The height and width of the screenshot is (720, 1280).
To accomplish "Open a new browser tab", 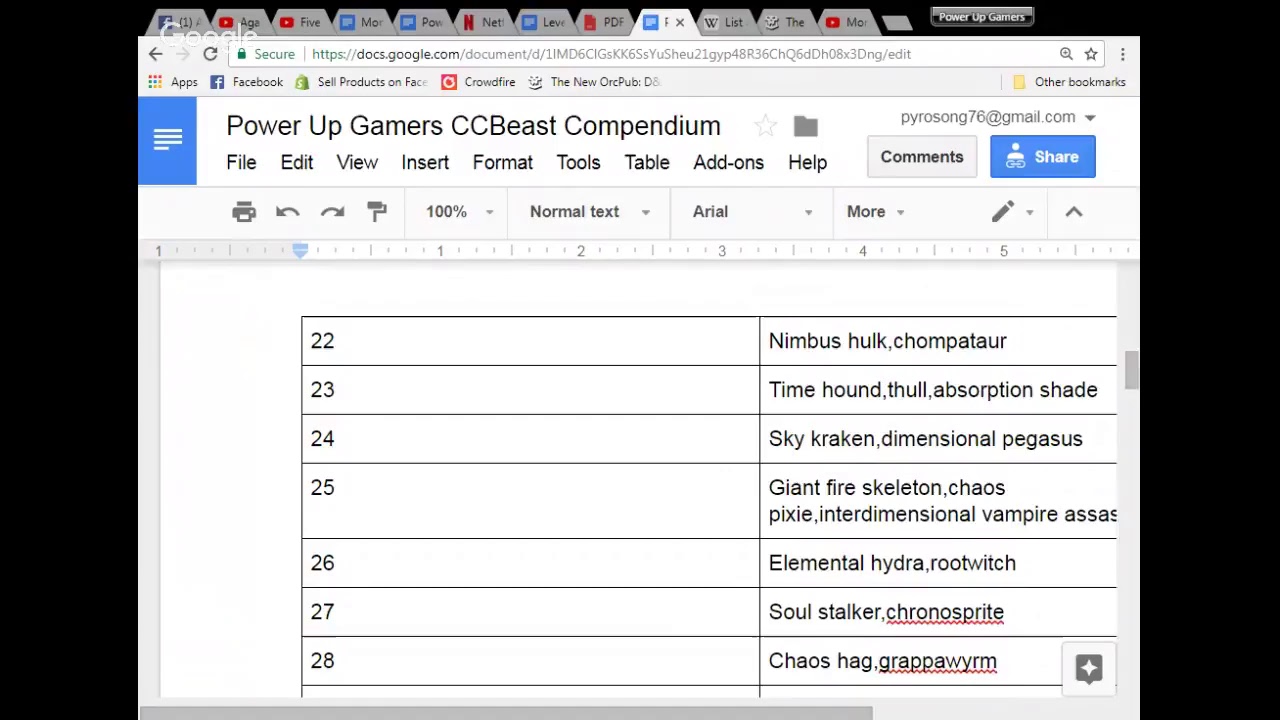I will pos(897,22).
